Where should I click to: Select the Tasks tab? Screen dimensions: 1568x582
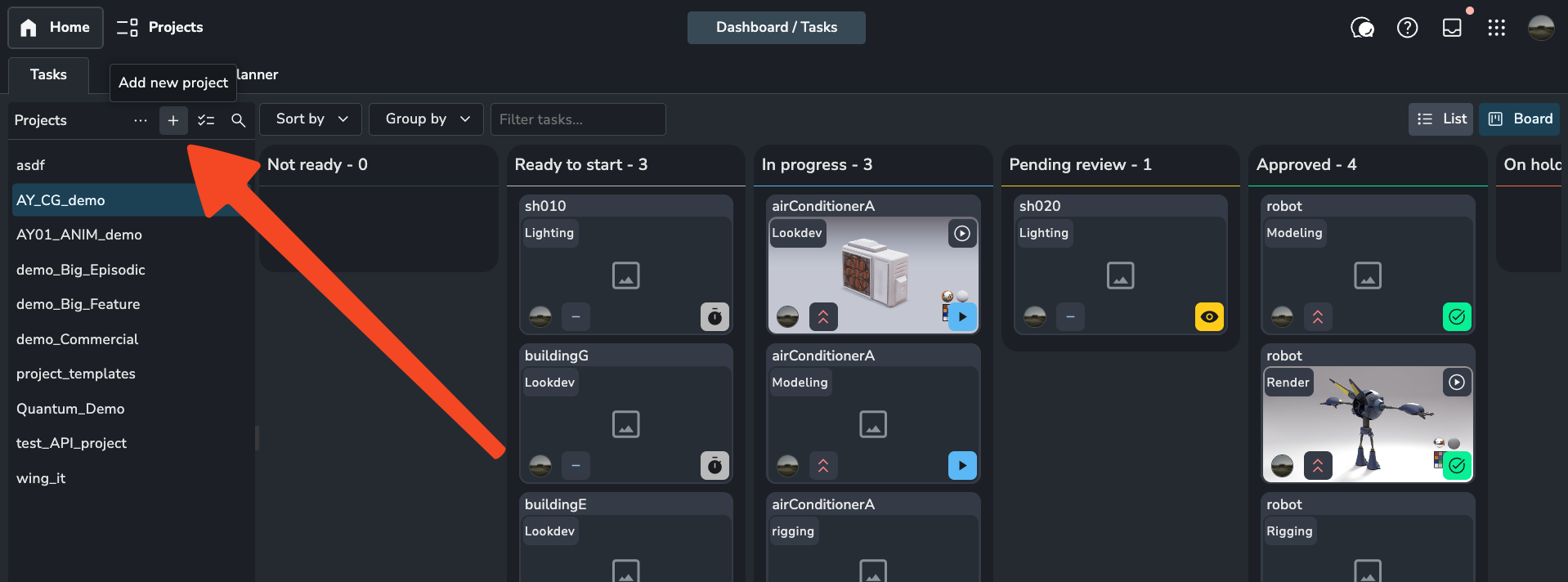pos(48,75)
